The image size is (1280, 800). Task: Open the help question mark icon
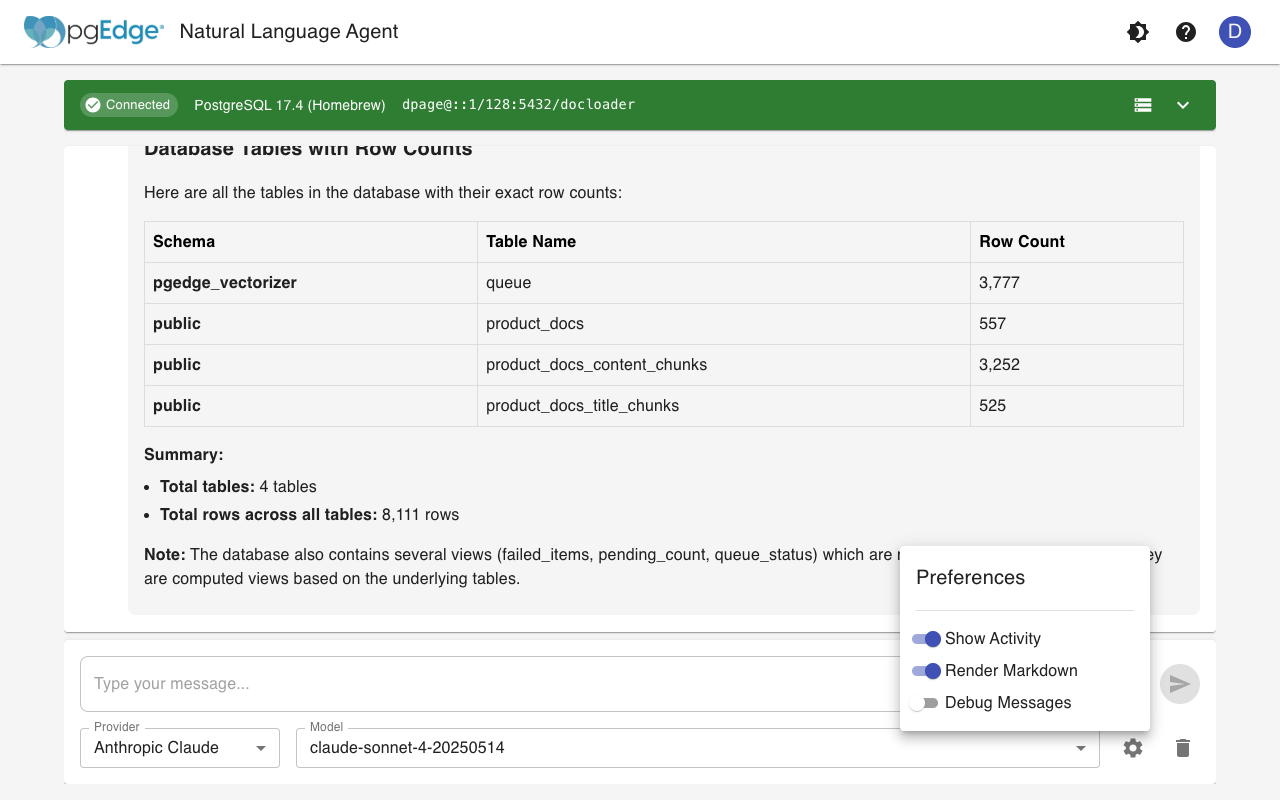click(x=1186, y=32)
